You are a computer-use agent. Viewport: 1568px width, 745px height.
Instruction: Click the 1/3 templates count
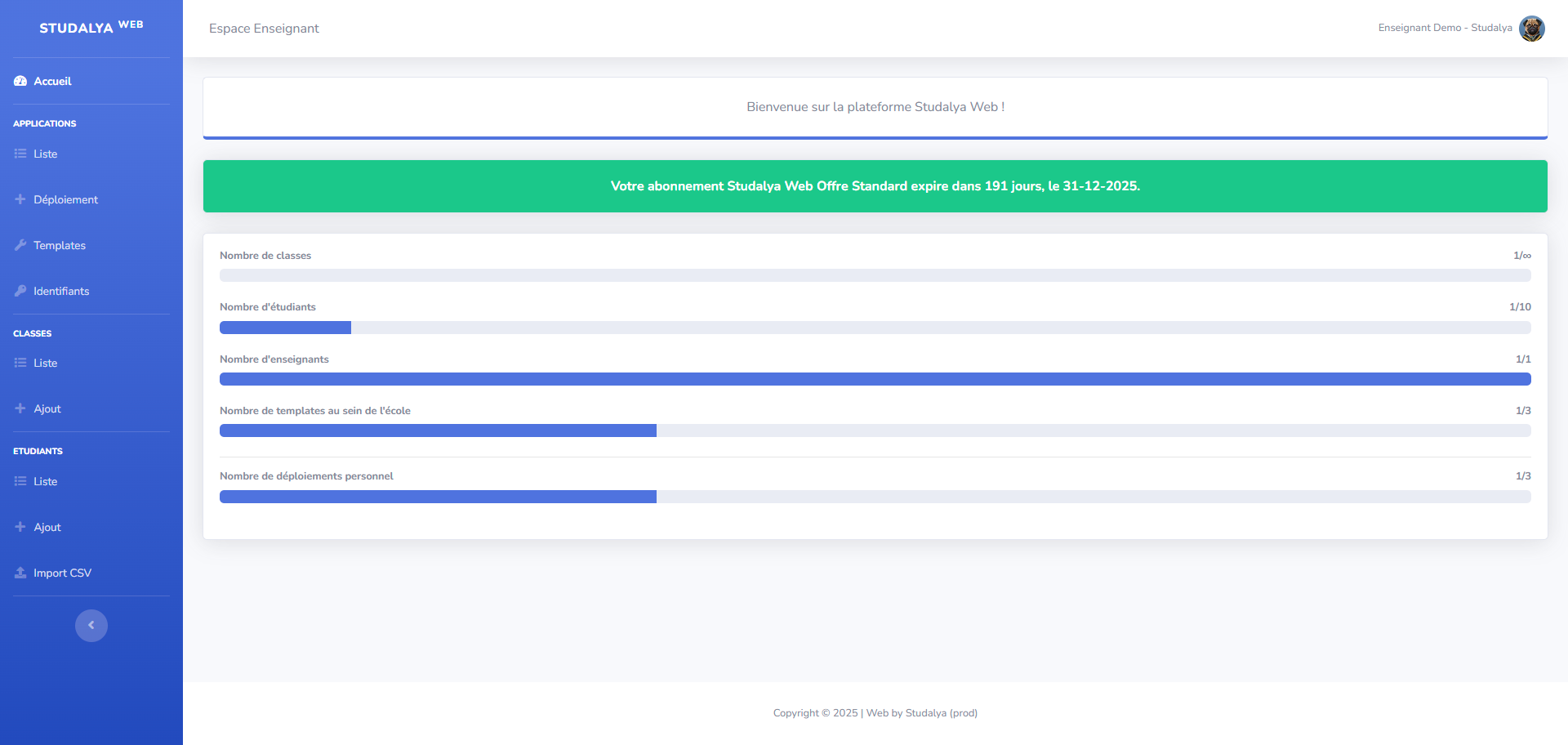click(x=1523, y=411)
